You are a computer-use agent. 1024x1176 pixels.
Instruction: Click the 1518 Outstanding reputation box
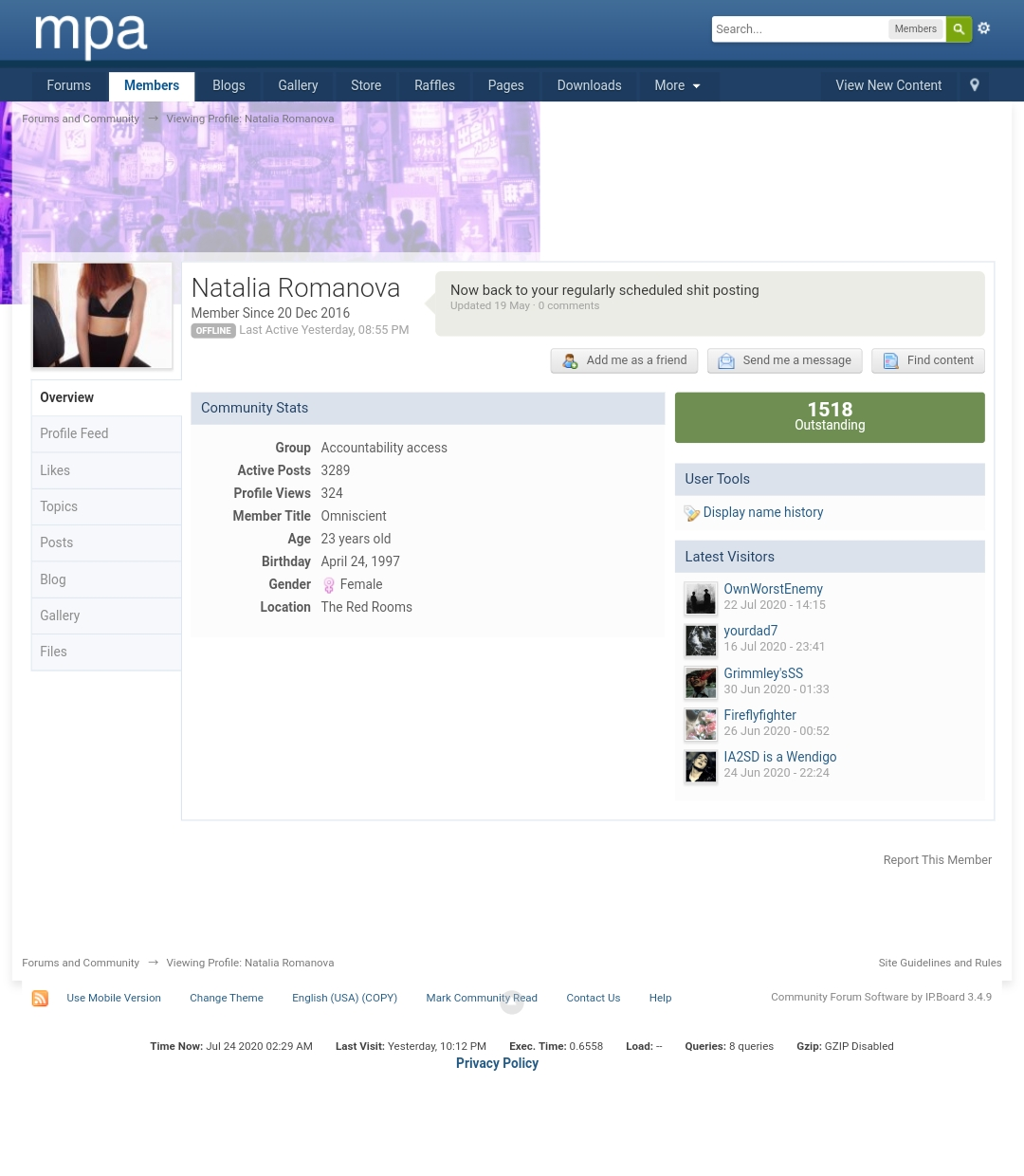[830, 417]
